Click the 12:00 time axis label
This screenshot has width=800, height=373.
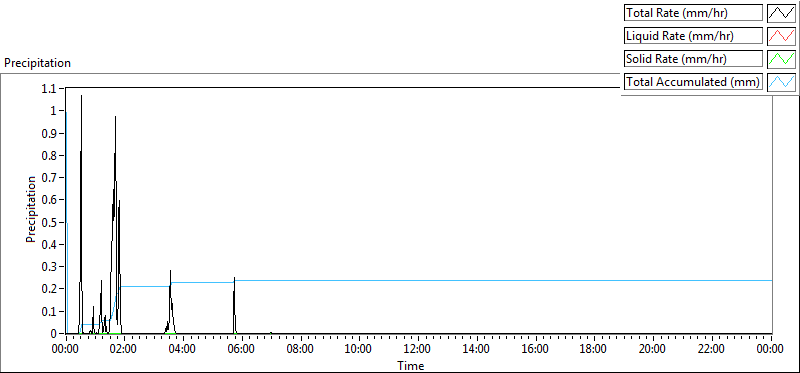pos(418,350)
